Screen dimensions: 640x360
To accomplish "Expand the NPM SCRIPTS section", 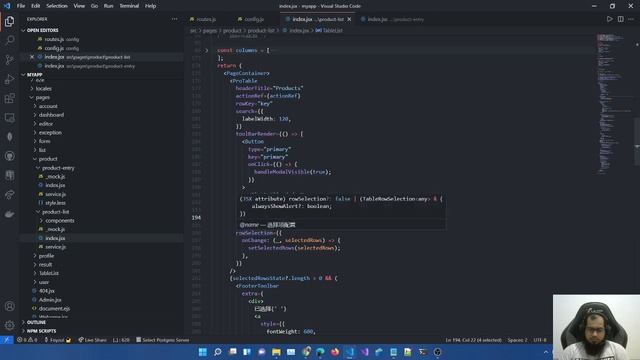I will pyautogui.click(x=41, y=331).
